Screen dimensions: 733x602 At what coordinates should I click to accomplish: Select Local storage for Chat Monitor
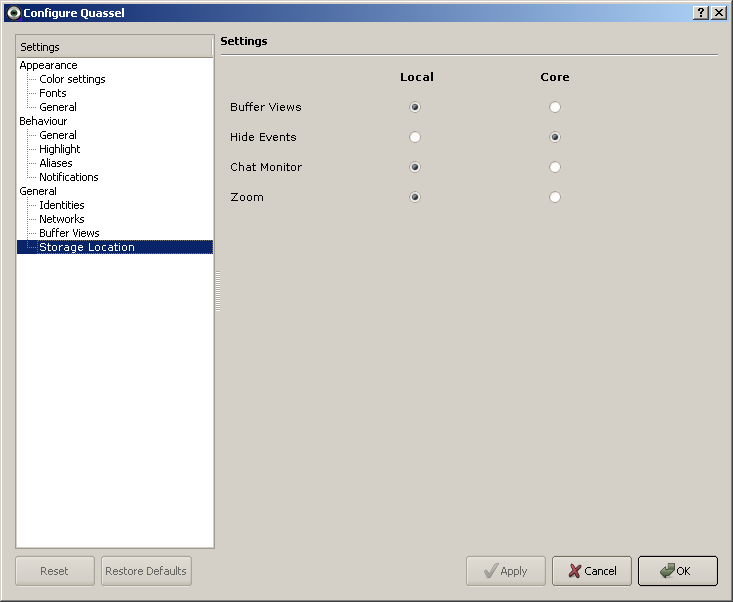click(415, 167)
